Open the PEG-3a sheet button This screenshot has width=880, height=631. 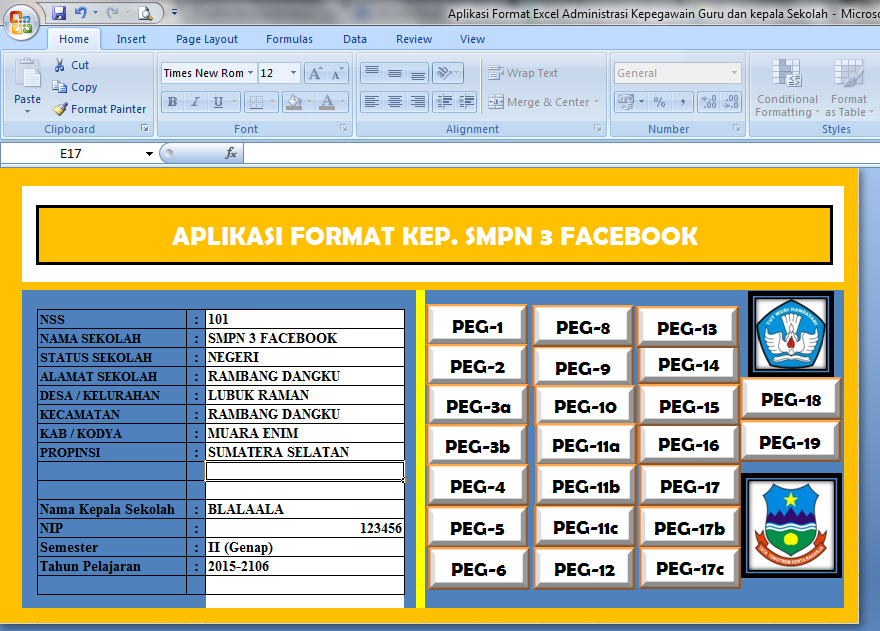(478, 406)
